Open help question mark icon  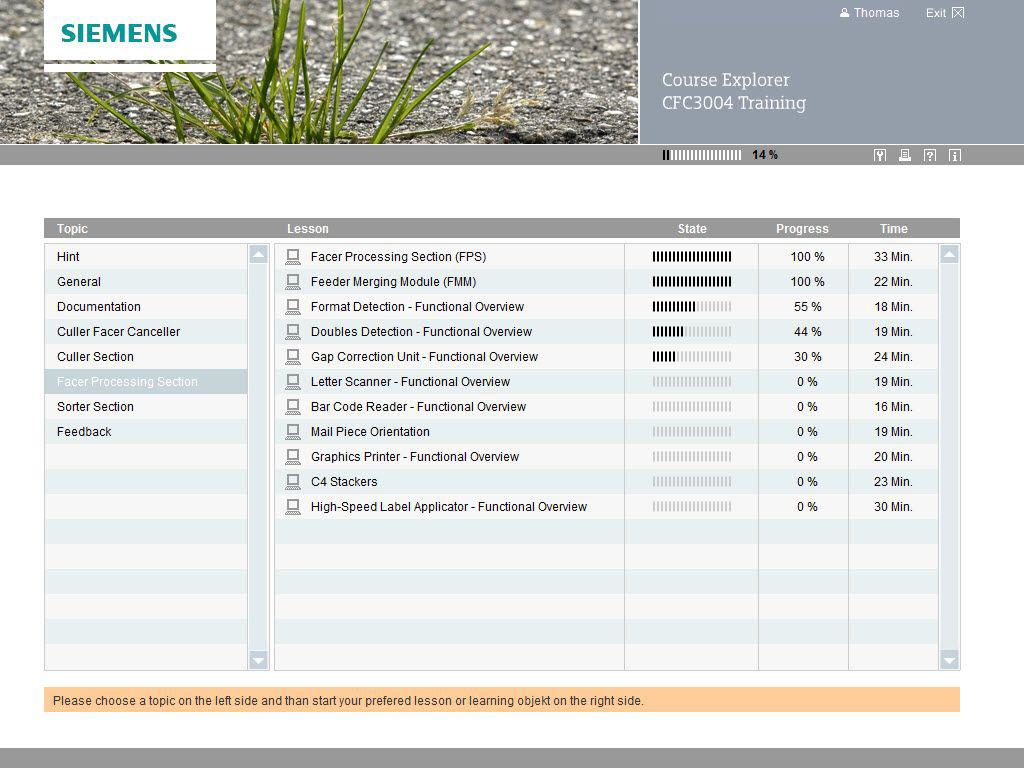(x=930, y=155)
